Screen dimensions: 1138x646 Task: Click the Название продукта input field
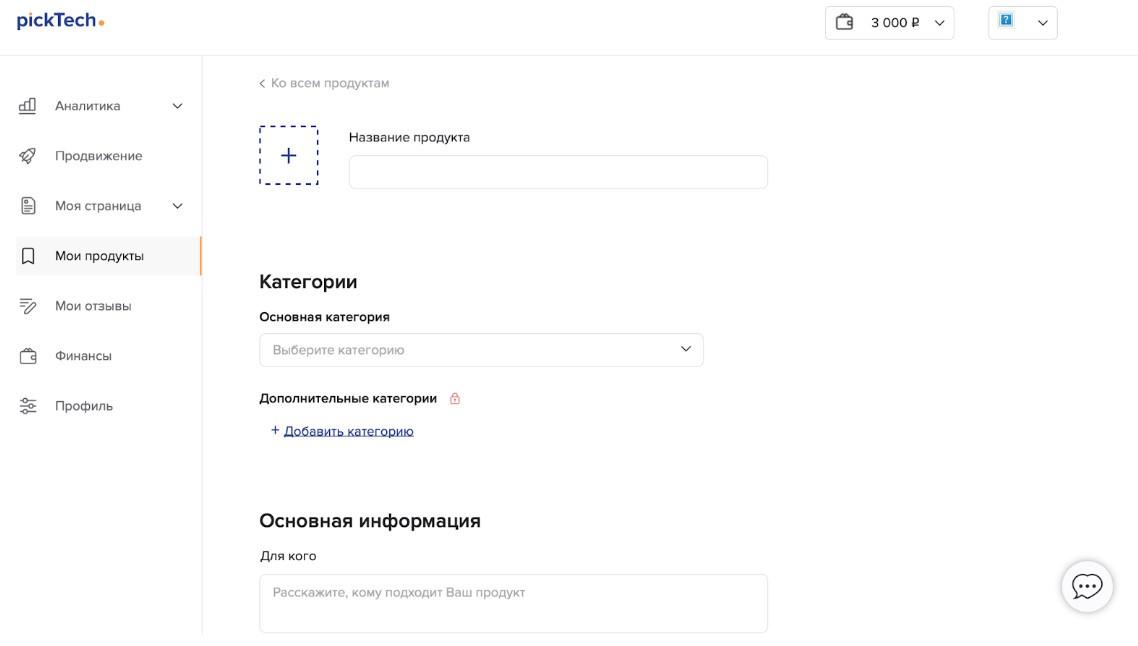coord(558,172)
